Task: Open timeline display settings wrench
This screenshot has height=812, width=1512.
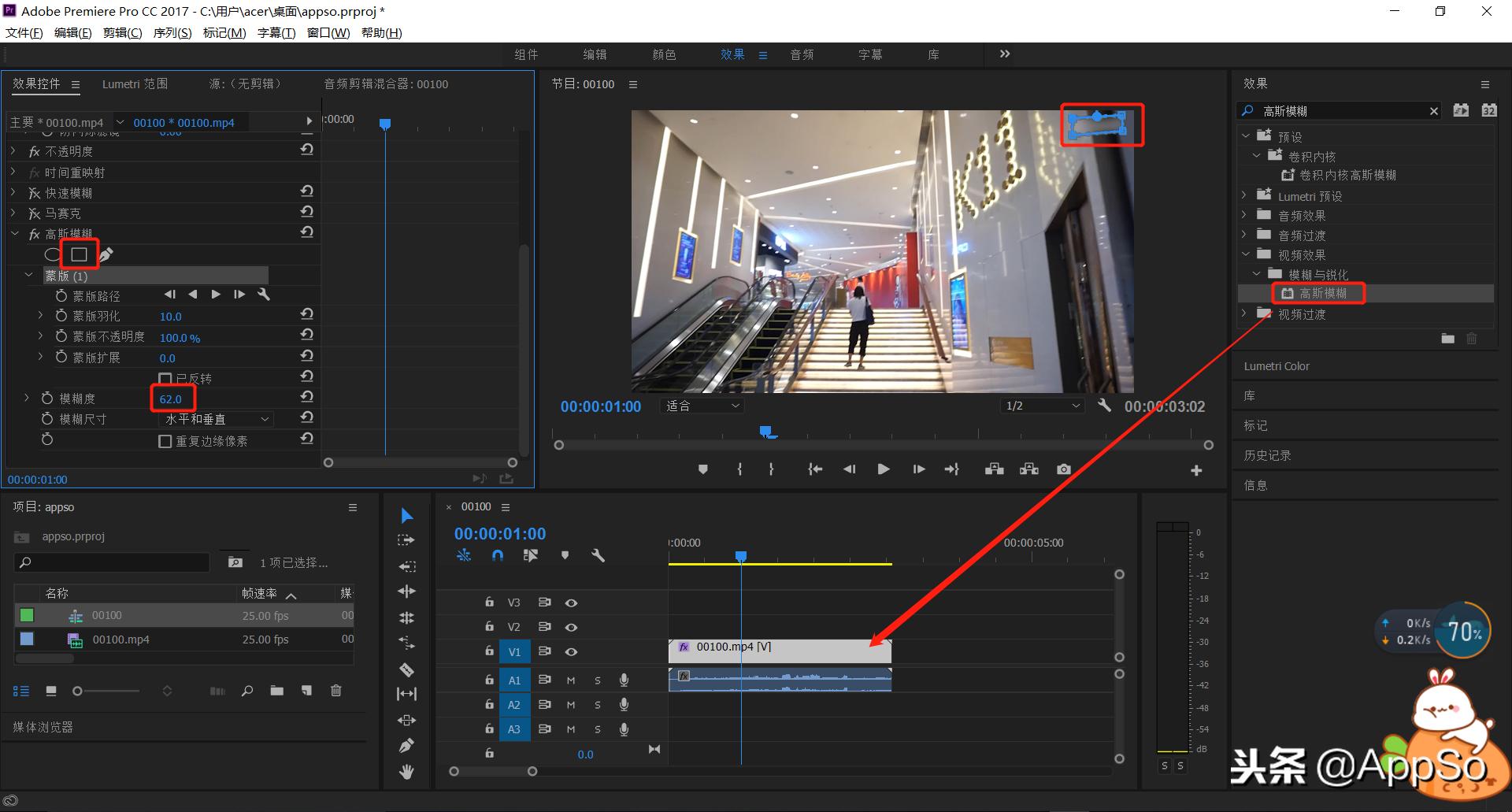Action: (x=598, y=555)
